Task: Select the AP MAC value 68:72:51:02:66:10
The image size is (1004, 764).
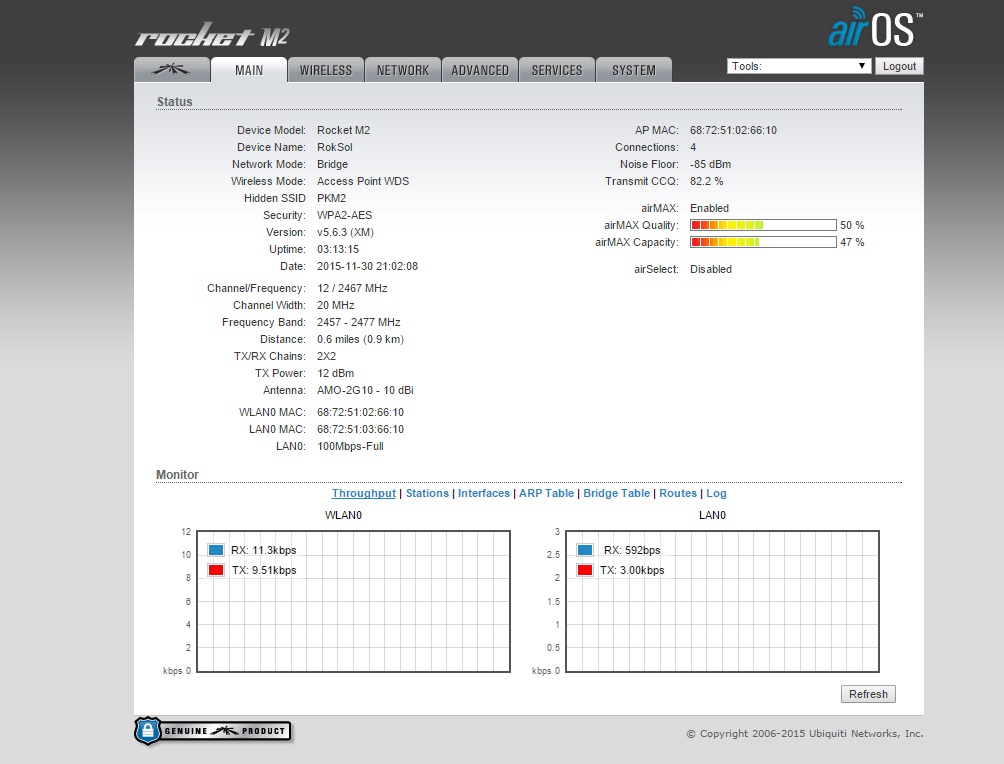Action: click(733, 130)
